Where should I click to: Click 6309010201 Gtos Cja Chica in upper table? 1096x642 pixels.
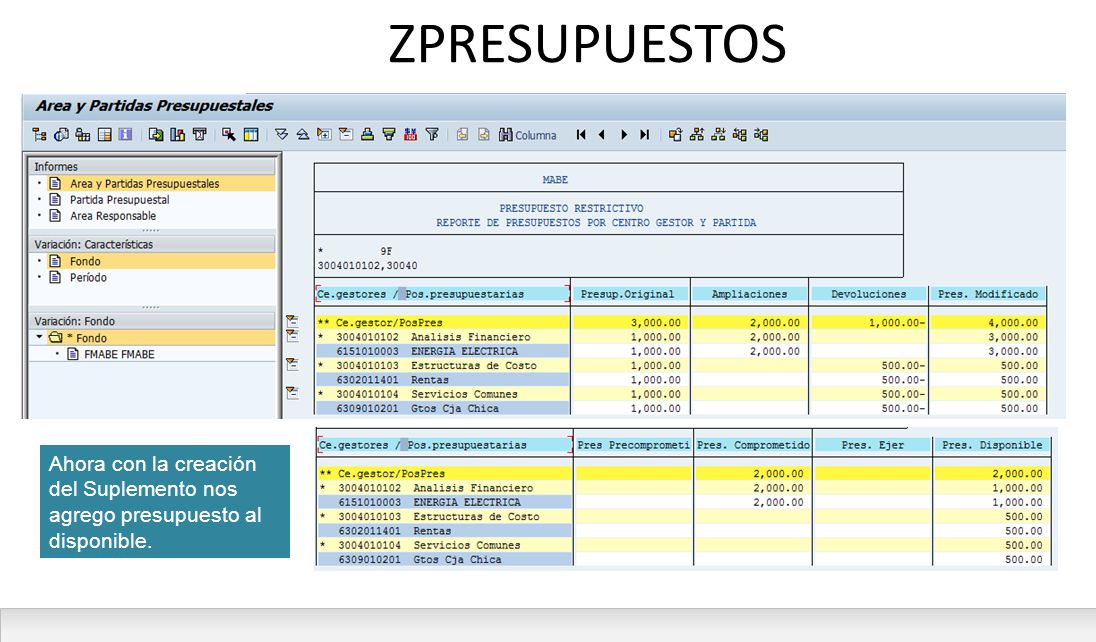[442, 408]
